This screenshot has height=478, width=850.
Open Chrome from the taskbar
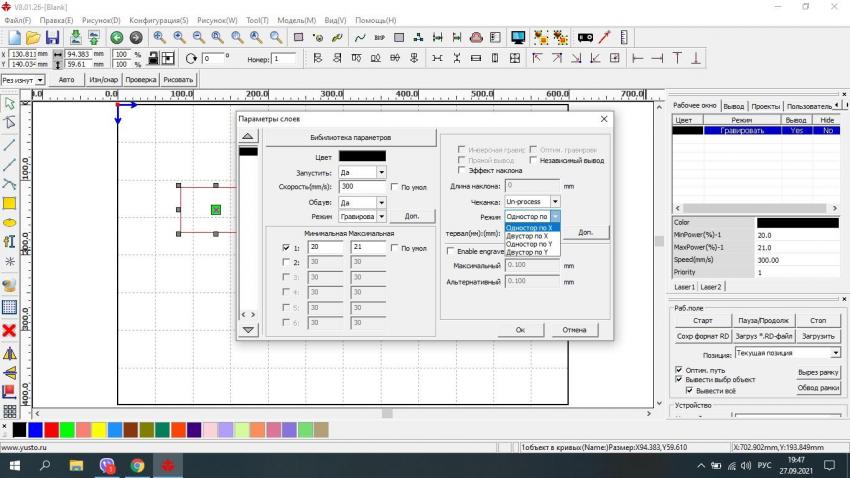pyautogui.click(x=137, y=466)
